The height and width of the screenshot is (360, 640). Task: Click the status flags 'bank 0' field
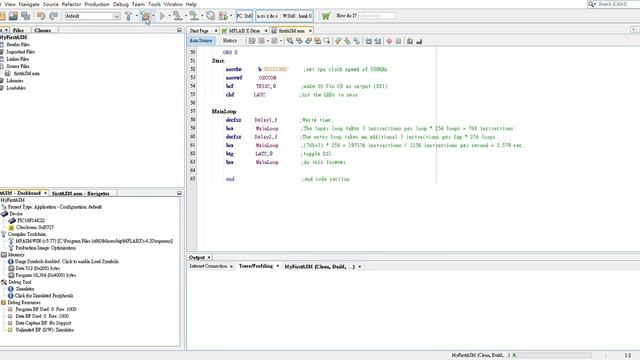coord(284,16)
